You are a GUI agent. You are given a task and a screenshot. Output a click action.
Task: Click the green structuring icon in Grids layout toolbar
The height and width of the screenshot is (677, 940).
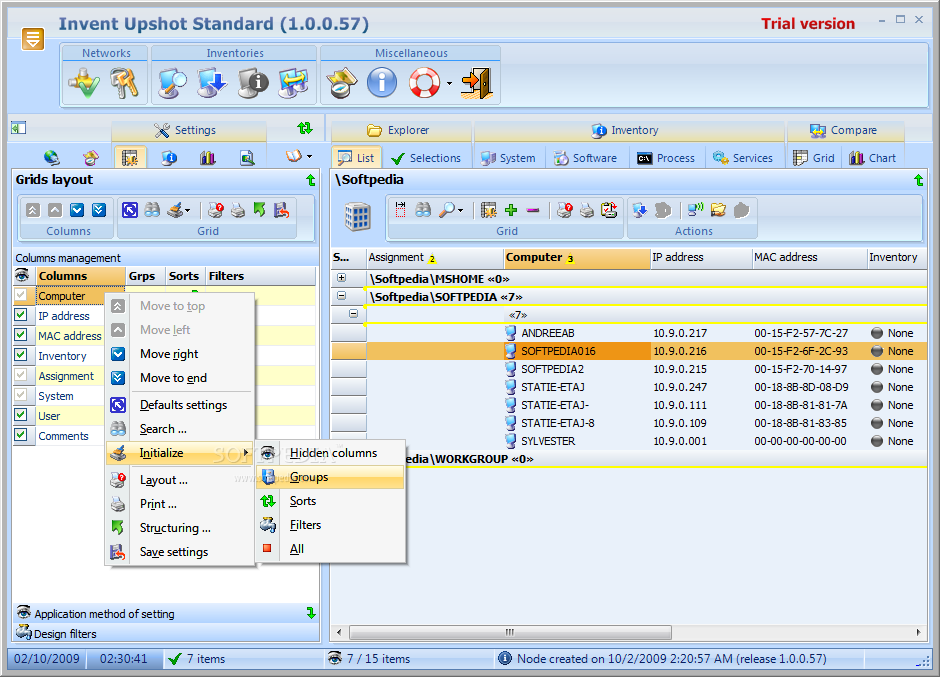pyautogui.click(x=260, y=210)
